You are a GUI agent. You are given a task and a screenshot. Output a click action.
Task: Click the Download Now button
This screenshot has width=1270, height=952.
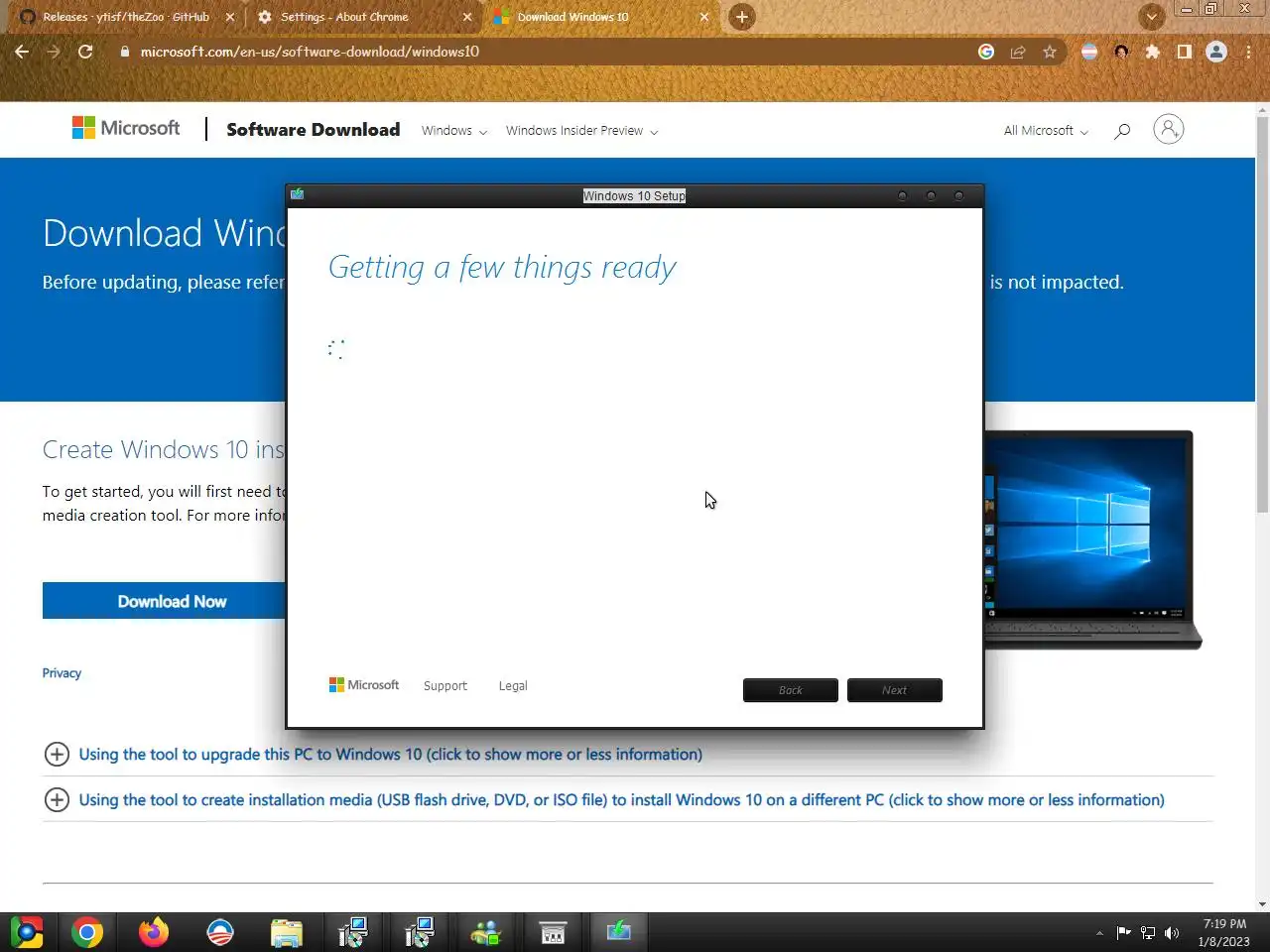click(x=164, y=601)
